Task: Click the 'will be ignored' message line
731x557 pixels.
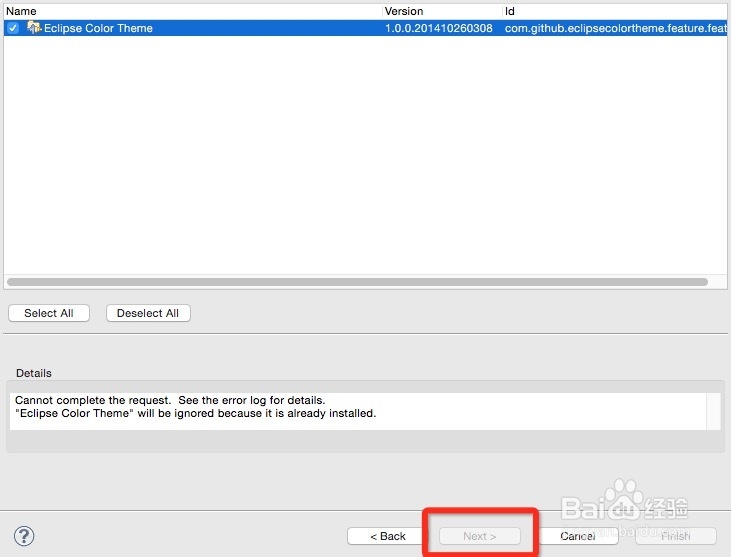Action: 195,413
